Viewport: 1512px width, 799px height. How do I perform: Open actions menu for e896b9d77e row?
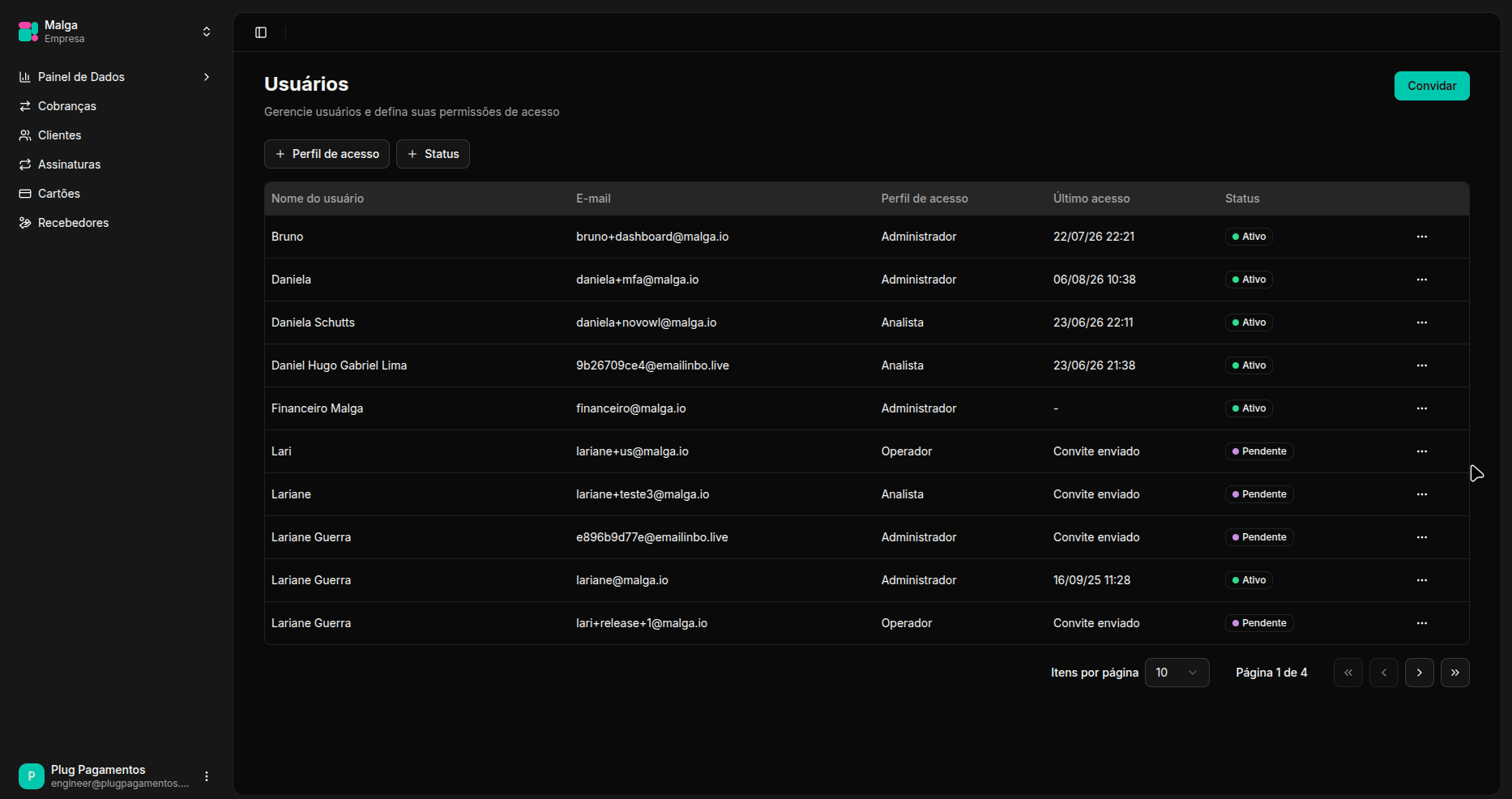[1422, 537]
